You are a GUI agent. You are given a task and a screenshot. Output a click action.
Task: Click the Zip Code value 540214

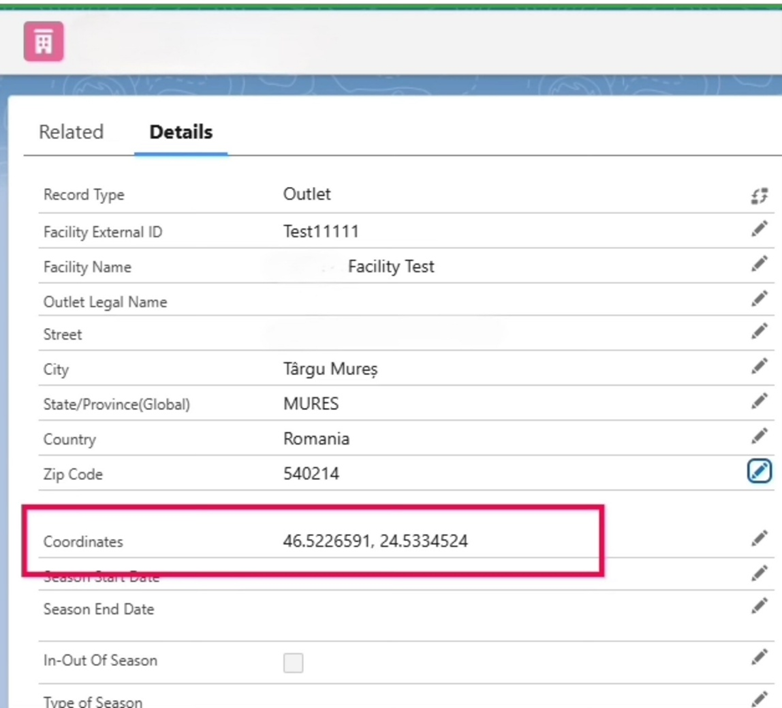[x=311, y=474]
